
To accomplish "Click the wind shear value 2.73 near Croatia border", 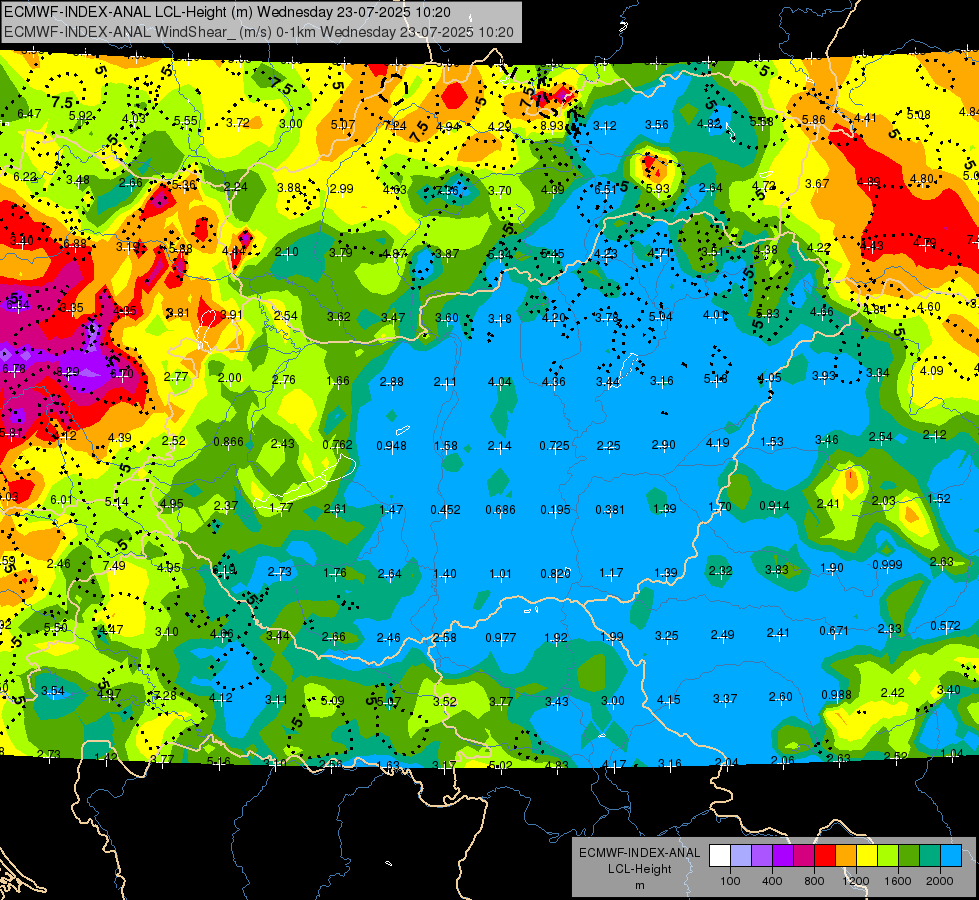I will [279, 571].
